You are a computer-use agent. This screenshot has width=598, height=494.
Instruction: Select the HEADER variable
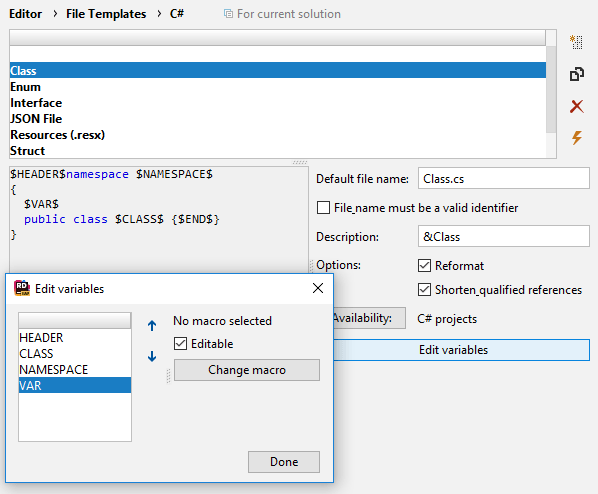[x=75, y=338]
